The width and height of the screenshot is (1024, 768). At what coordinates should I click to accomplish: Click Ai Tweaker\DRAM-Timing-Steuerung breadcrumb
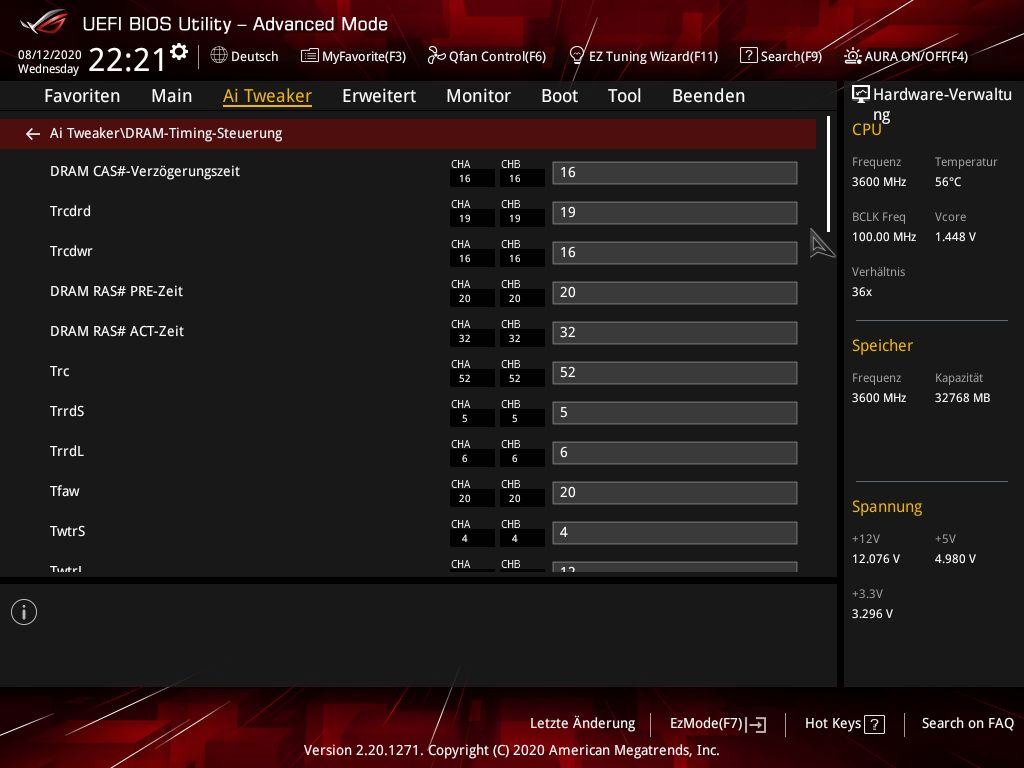[x=166, y=133]
